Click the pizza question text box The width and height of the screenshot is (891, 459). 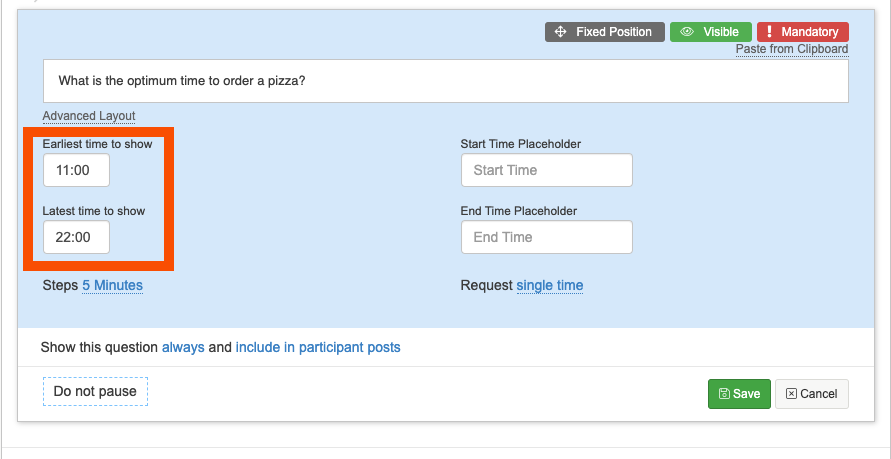(x=445, y=81)
